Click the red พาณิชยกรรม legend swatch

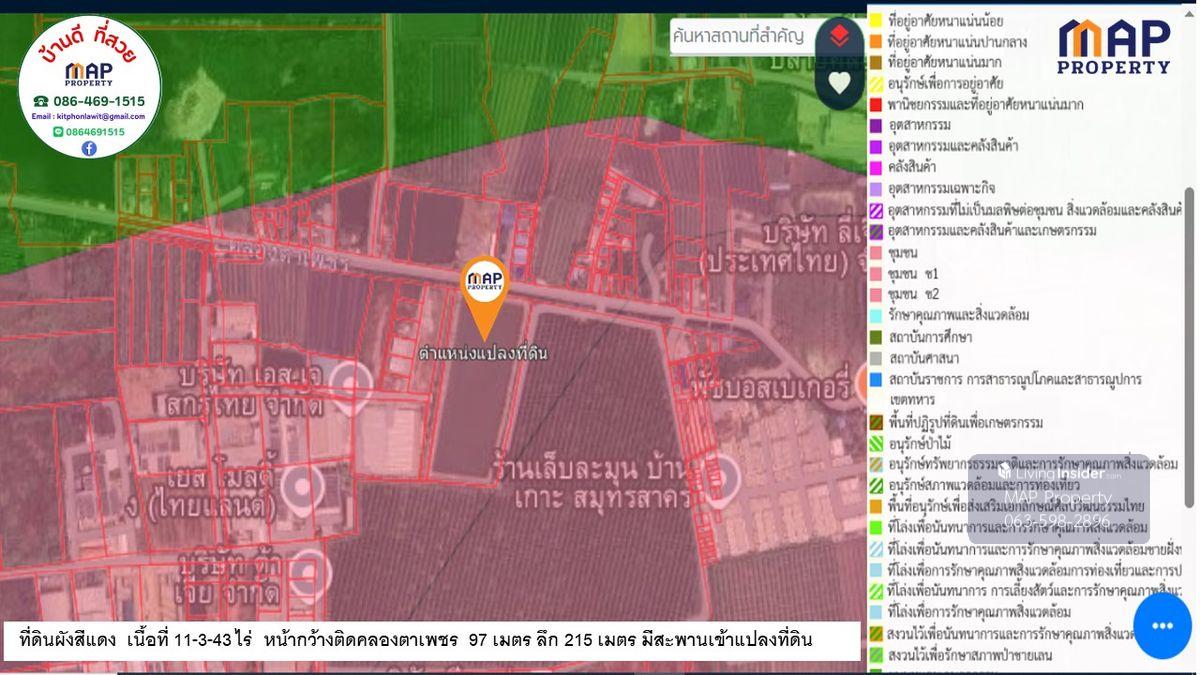[x=875, y=104]
